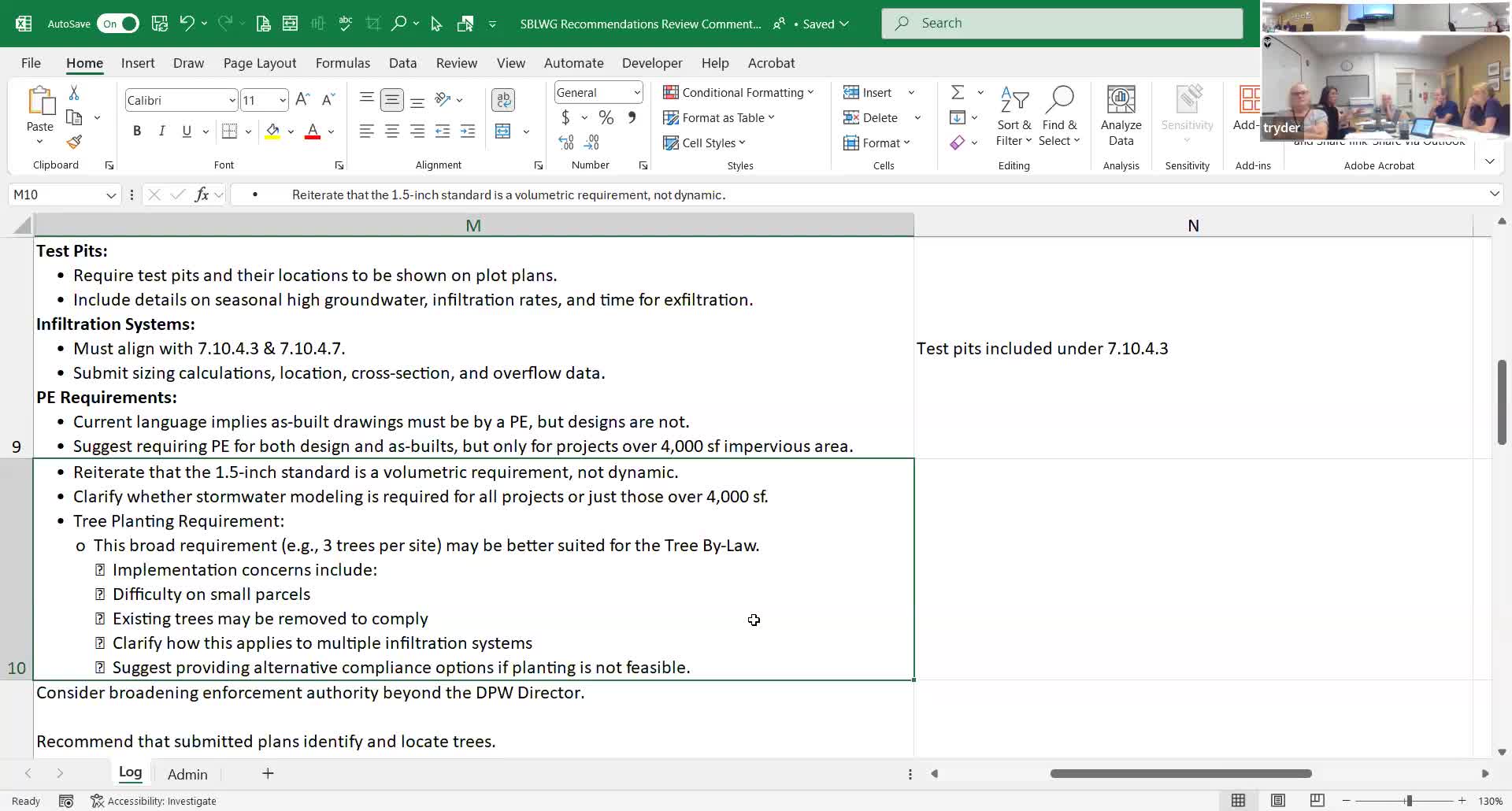Click the Increase Font Size icon
Image resolution: width=1512 pixels, height=811 pixels.
click(x=302, y=100)
